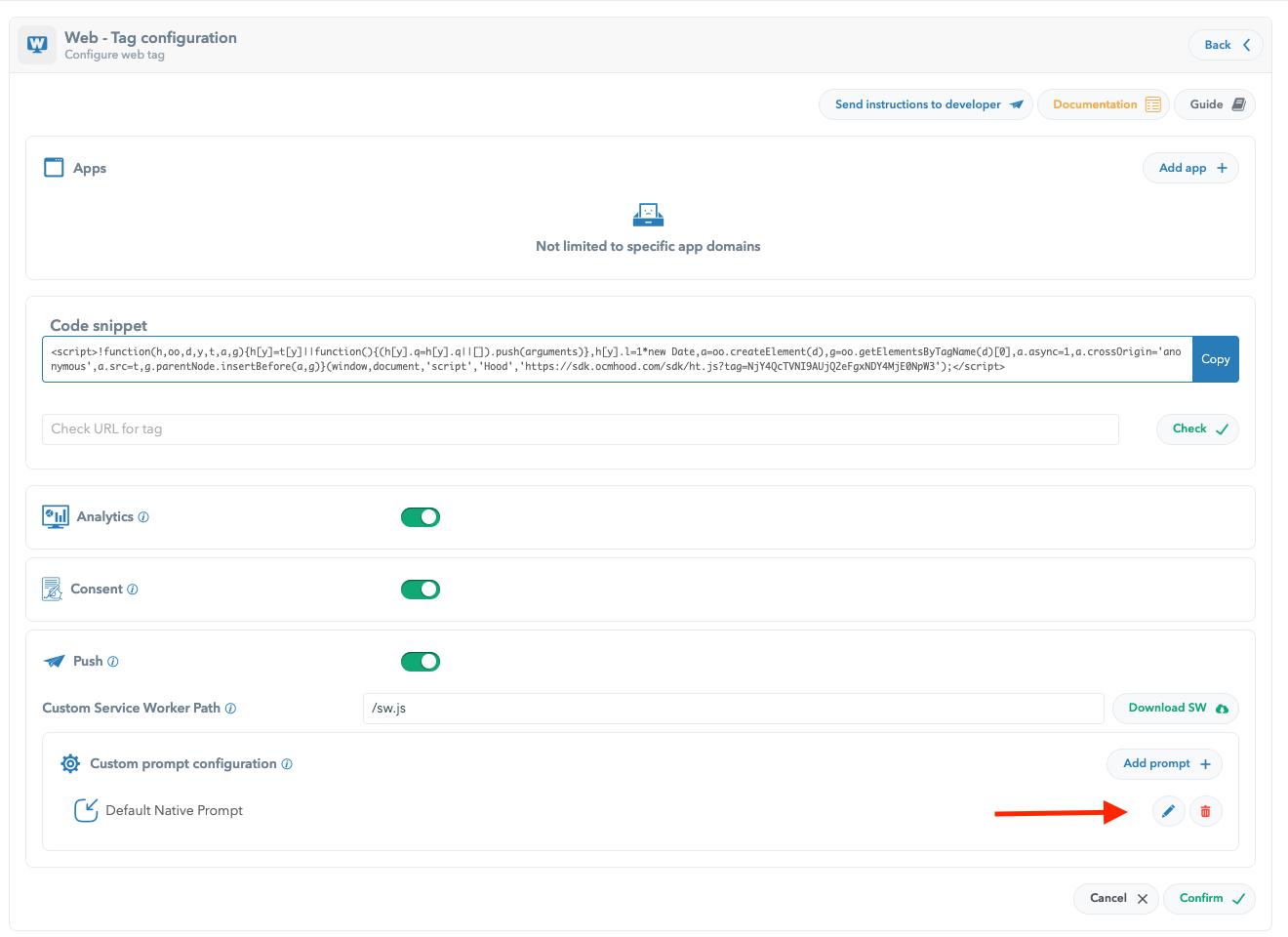The width and height of the screenshot is (1288, 937).
Task: Click the Back button
Action: (1226, 45)
